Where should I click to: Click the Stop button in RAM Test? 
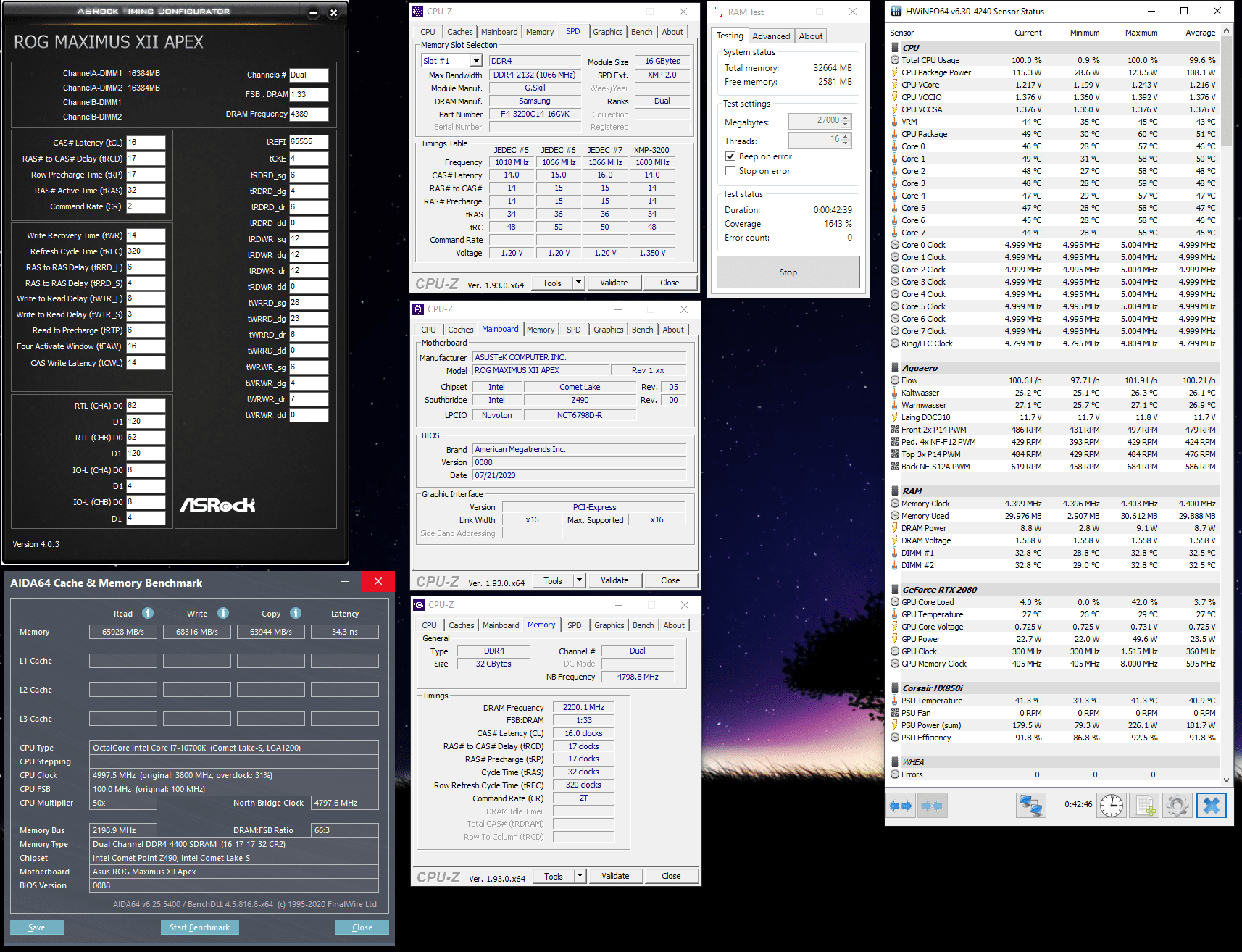788,272
